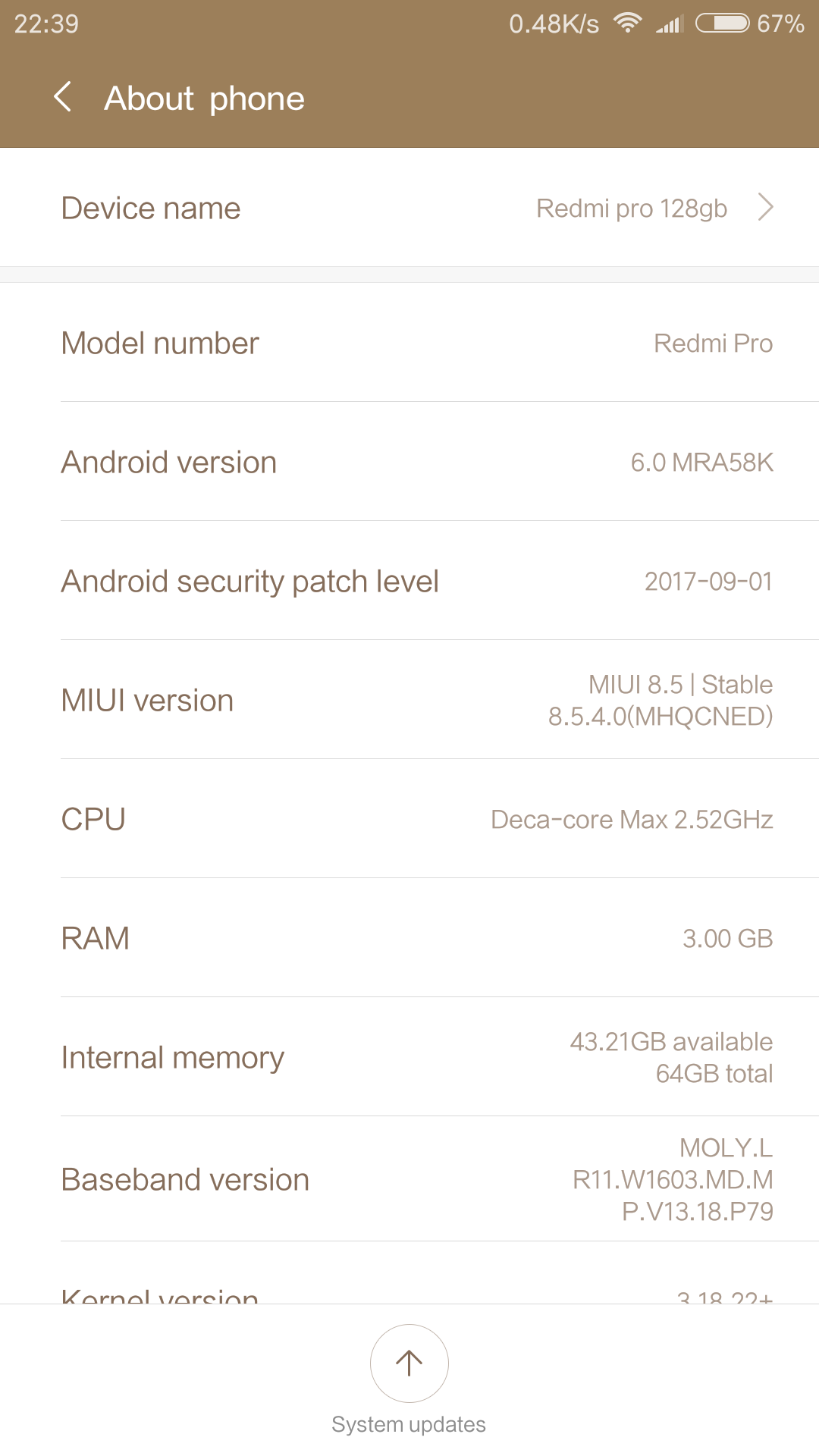Tap the Baseband version row

click(409, 1179)
